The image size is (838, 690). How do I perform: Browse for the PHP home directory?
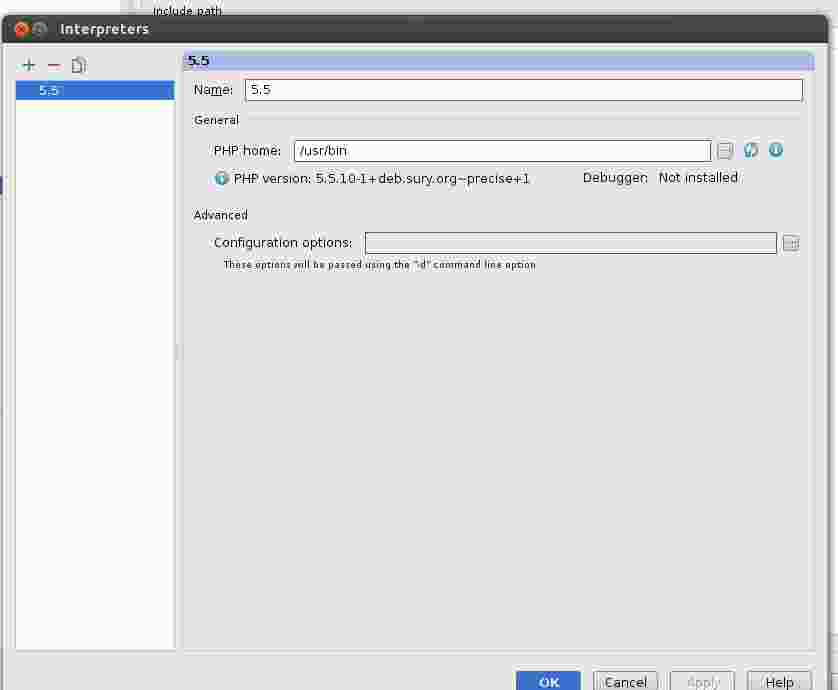pos(725,151)
